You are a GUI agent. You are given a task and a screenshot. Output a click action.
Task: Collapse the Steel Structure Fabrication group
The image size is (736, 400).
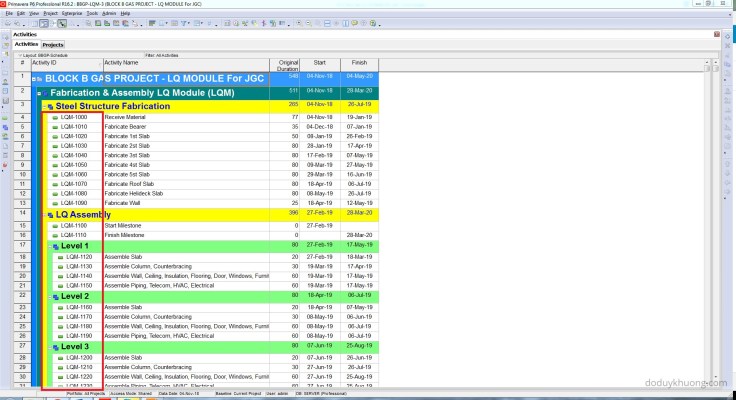click(45, 107)
